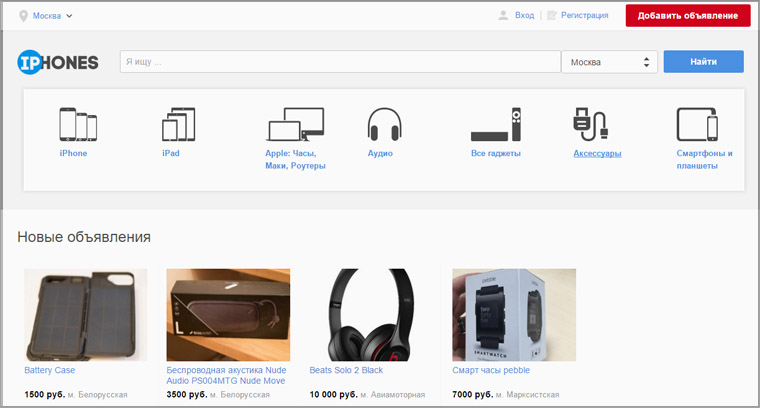The width and height of the screenshot is (760, 408).
Task: Open the Аудио category text link
Action: [x=380, y=153]
